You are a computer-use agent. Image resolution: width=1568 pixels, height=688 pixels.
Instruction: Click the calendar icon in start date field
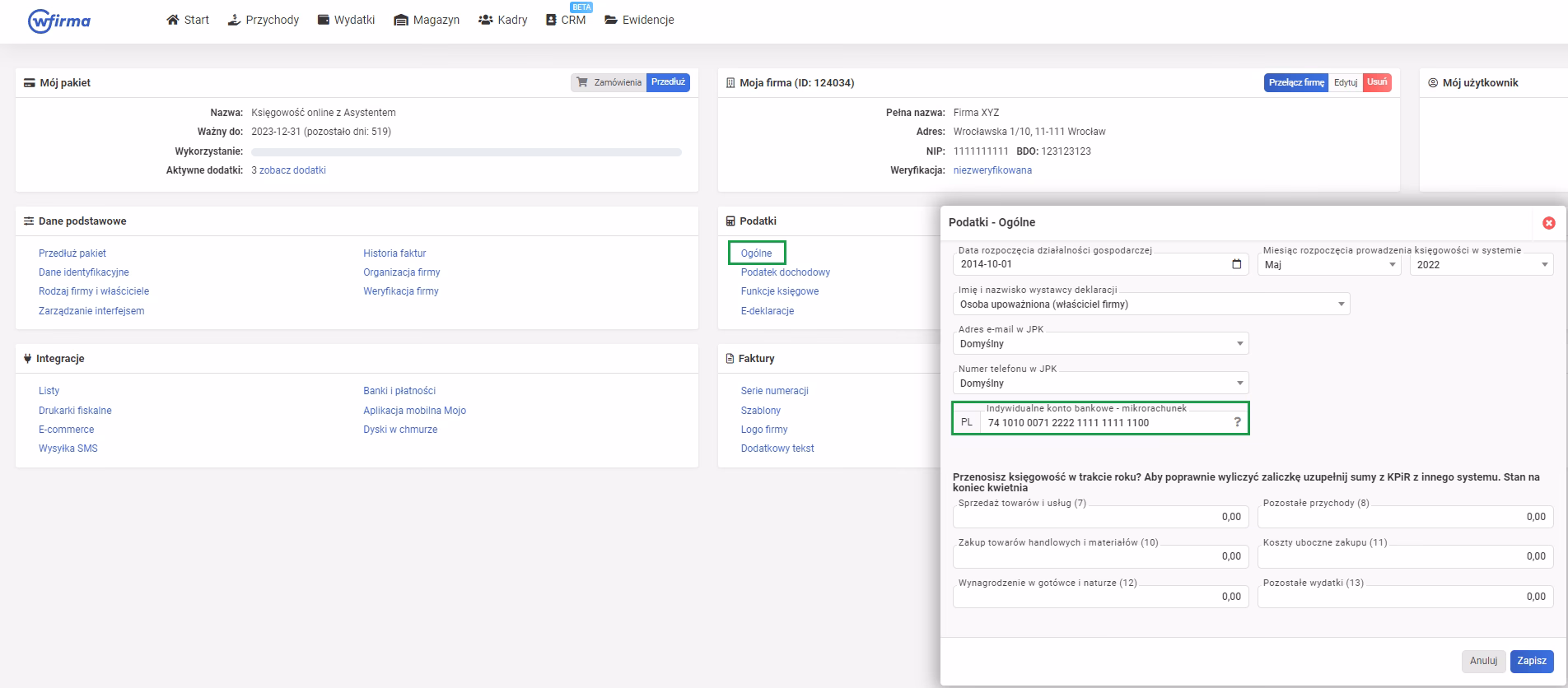pyautogui.click(x=1236, y=264)
